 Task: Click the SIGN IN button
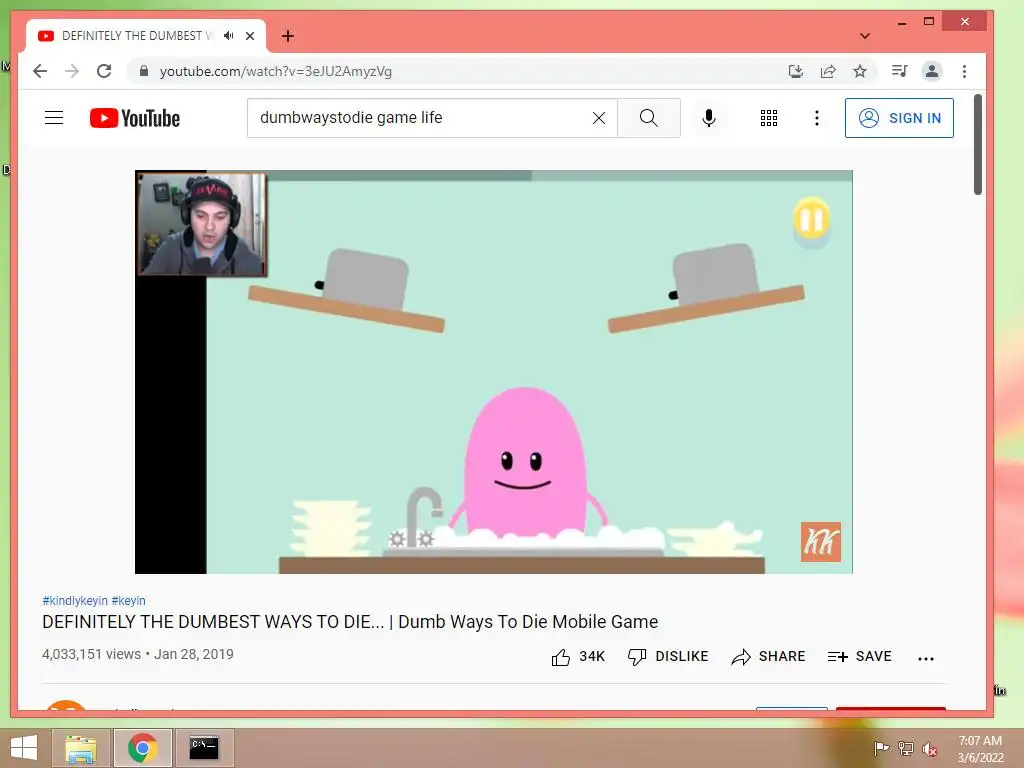pyautogui.click(x=899, y=118)
